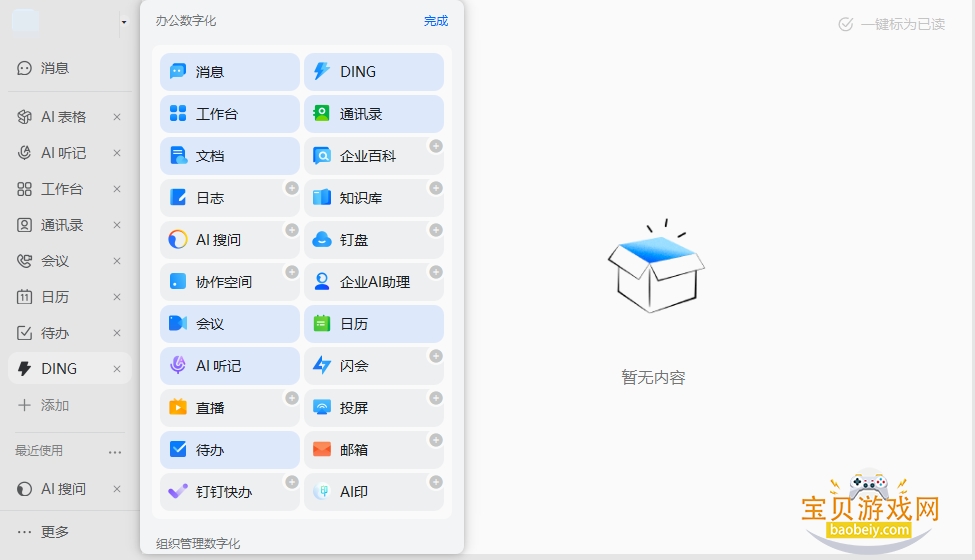Select the 邮箱 mail tile
The image size is (975, 560).
(x=374, y=449)
